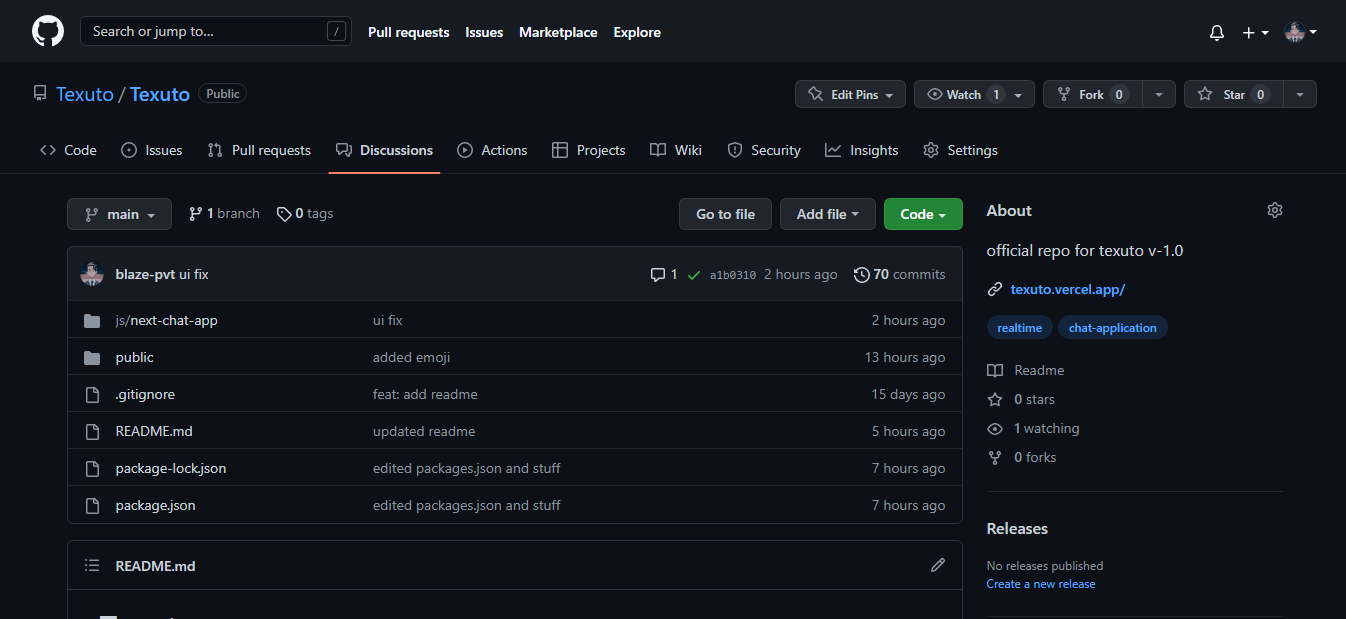
Task: Open Issues in top navigation
Action: click(484, 32)
